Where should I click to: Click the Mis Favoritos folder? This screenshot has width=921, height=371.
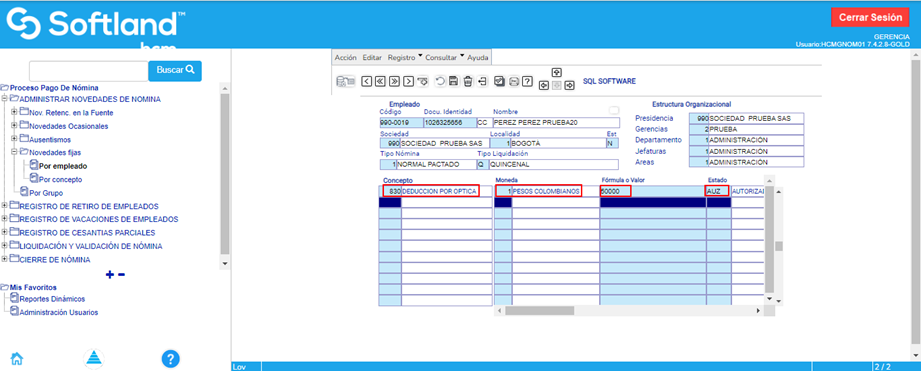coord(33,287)
